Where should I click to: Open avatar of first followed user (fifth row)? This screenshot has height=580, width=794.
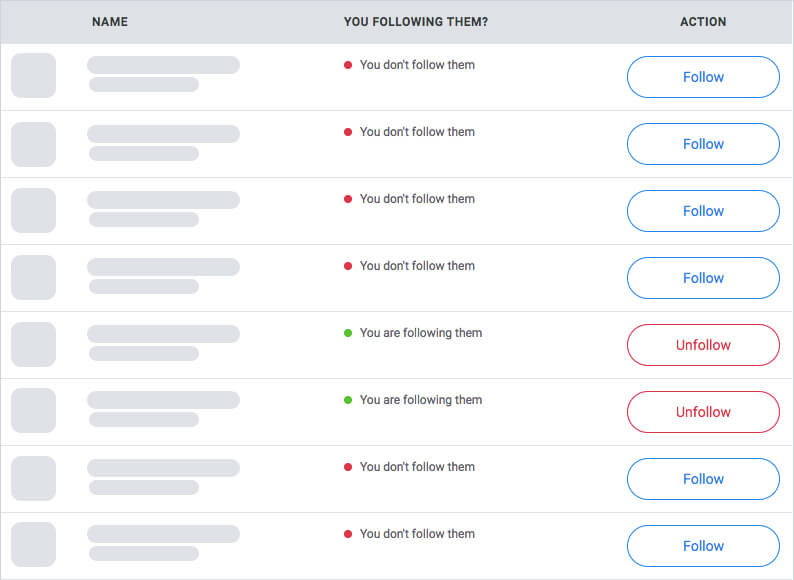[x=33, y=344]
